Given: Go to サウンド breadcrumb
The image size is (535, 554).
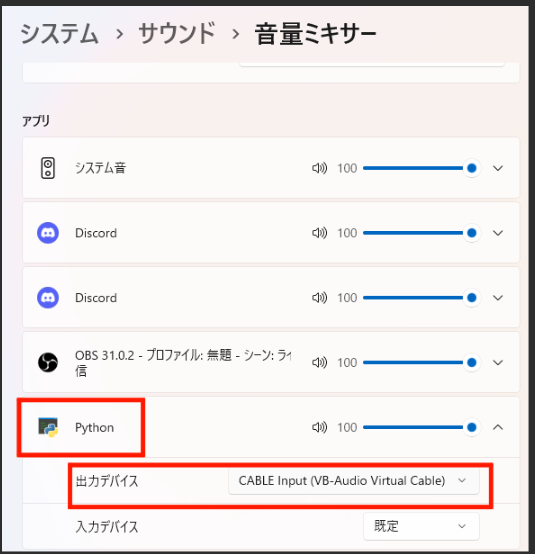Looking at the screenshot, I should pos(177,34).
